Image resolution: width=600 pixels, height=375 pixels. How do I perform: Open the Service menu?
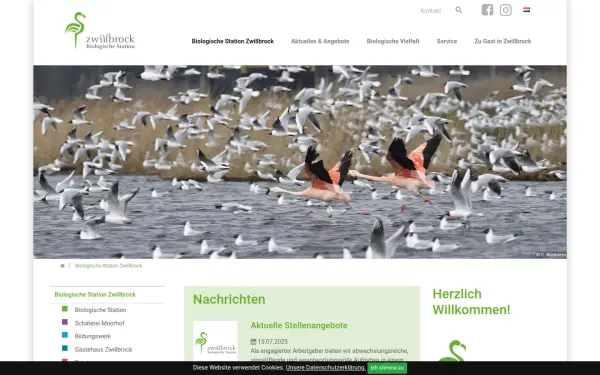pos(447,41)
